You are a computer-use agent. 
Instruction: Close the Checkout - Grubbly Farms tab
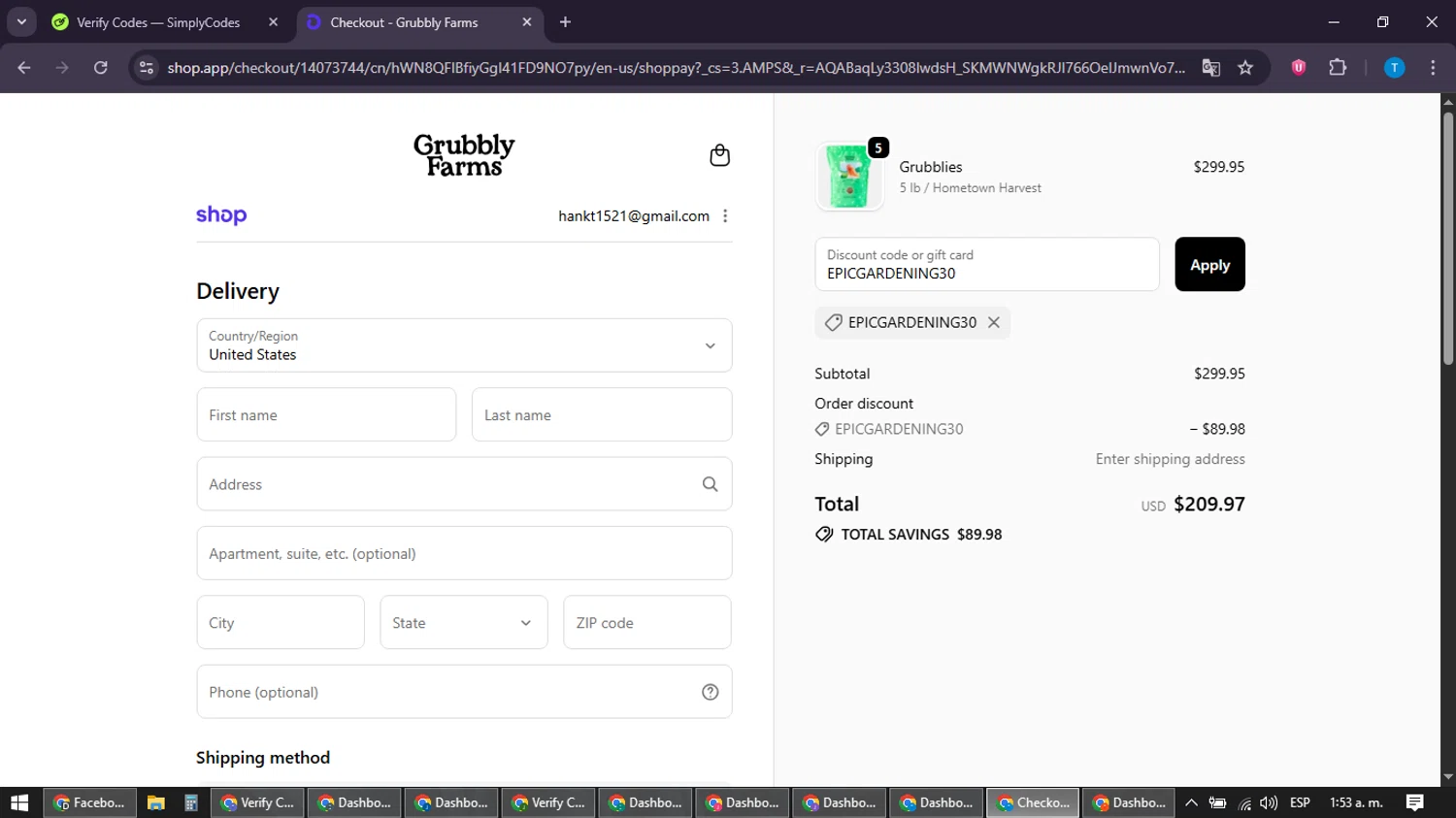pyautogui.click(x=526, y=22)
